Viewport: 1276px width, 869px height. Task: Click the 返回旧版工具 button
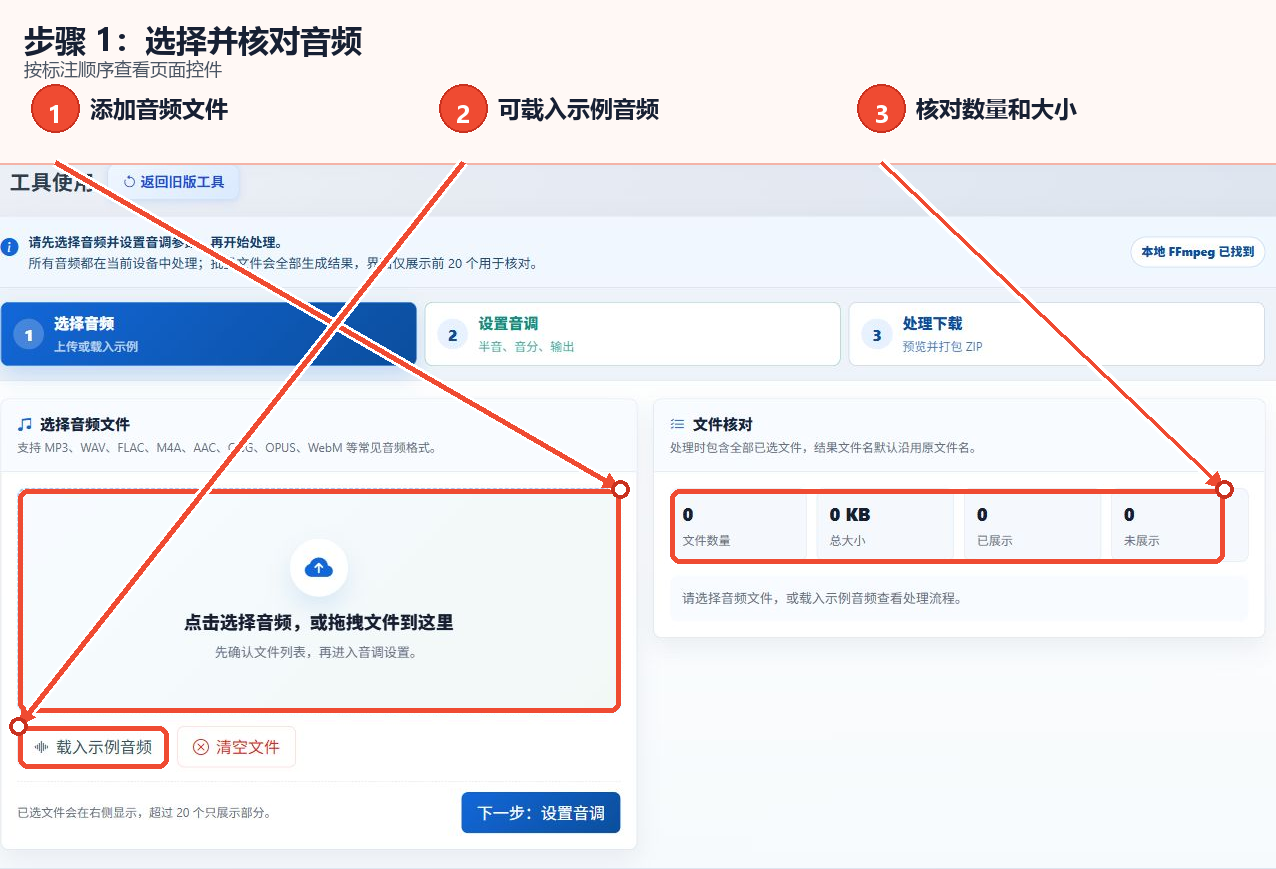point(173,182)
